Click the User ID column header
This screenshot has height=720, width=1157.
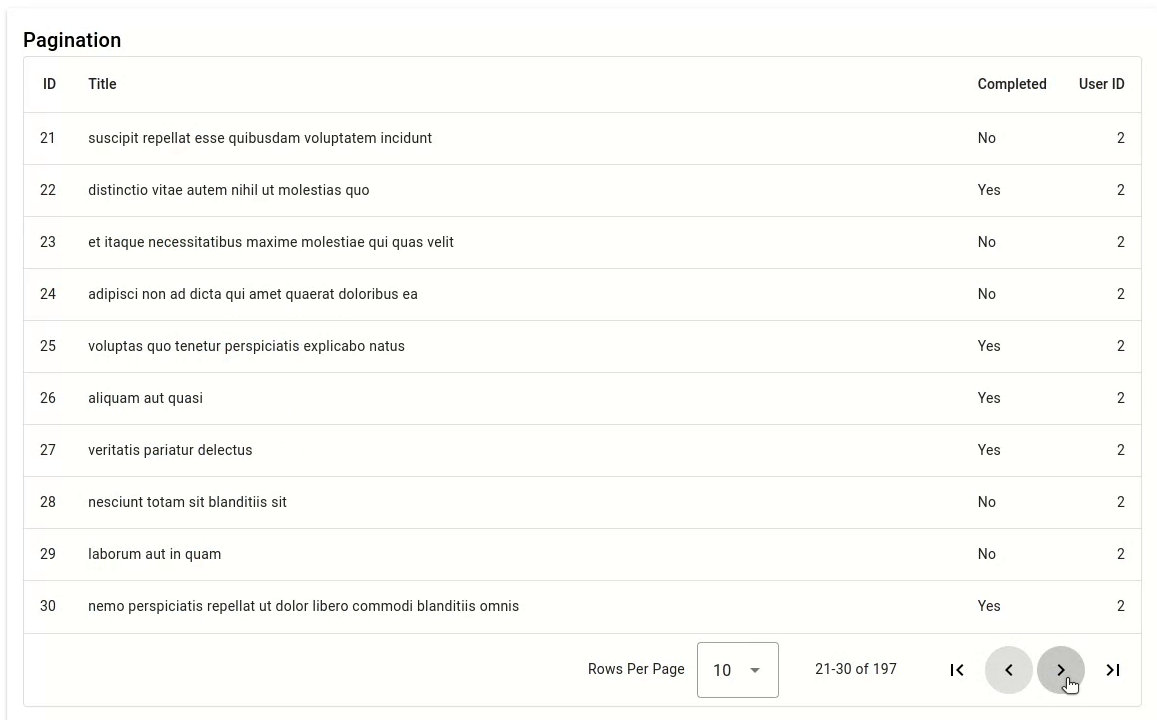[1101, 84]
